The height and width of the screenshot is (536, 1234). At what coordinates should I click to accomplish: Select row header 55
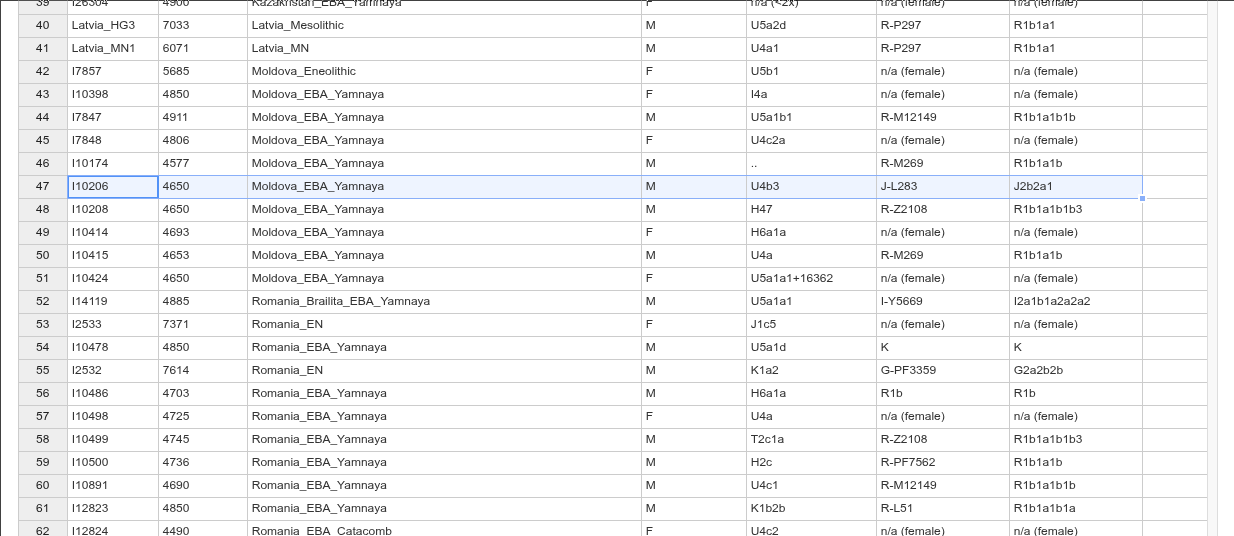(x=42, y=370)
